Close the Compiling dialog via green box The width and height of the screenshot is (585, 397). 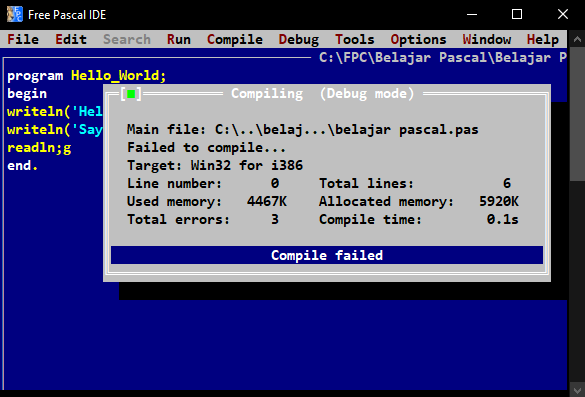click(131, 94)
